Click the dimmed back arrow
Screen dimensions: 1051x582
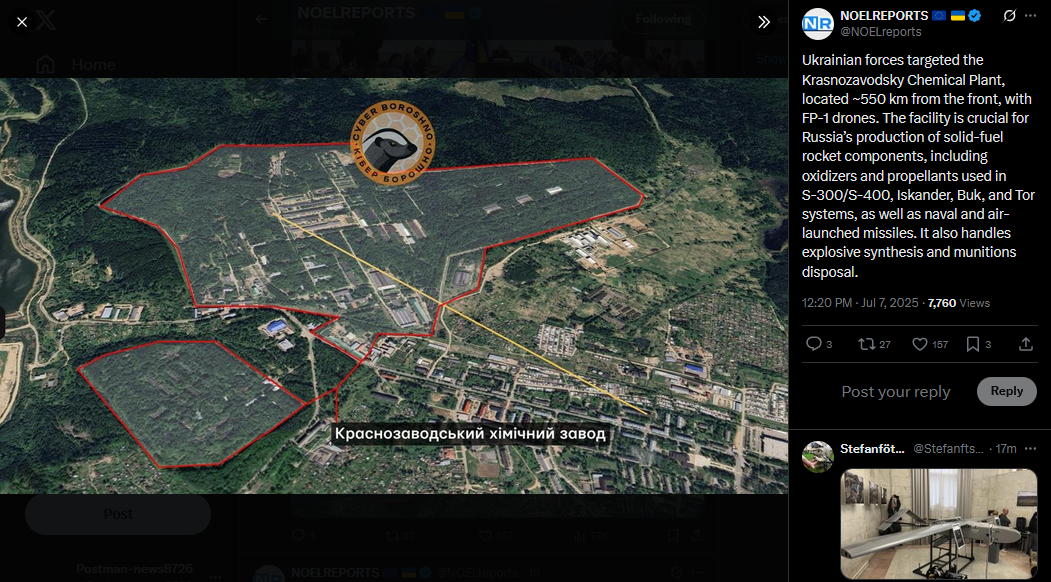(261, 19)
